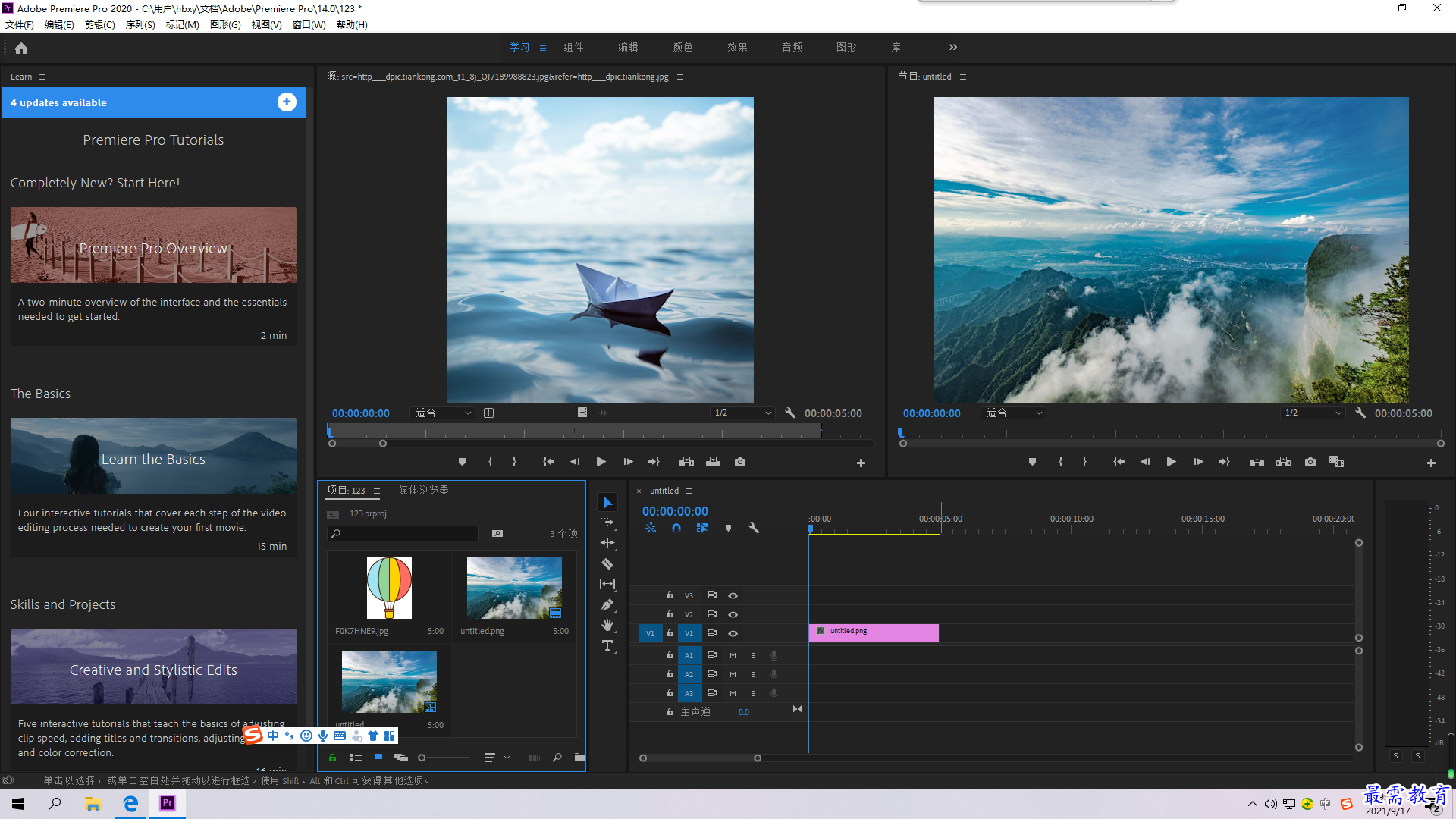Add marker in Source monitor
The width and height of the screenshot is (1456, 819).
point(462,462)
